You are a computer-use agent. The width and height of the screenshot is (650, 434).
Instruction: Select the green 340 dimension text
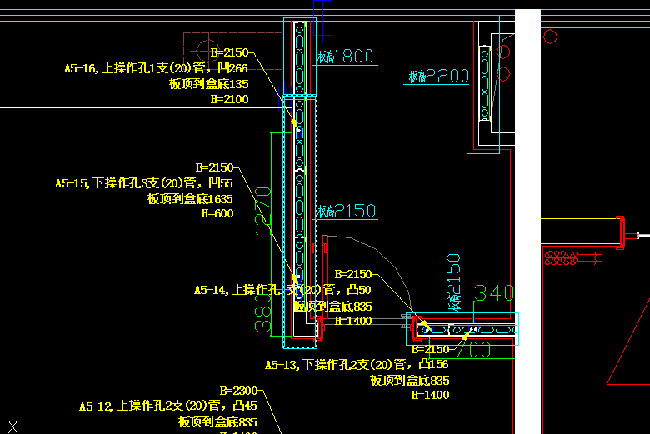[494, 293]
